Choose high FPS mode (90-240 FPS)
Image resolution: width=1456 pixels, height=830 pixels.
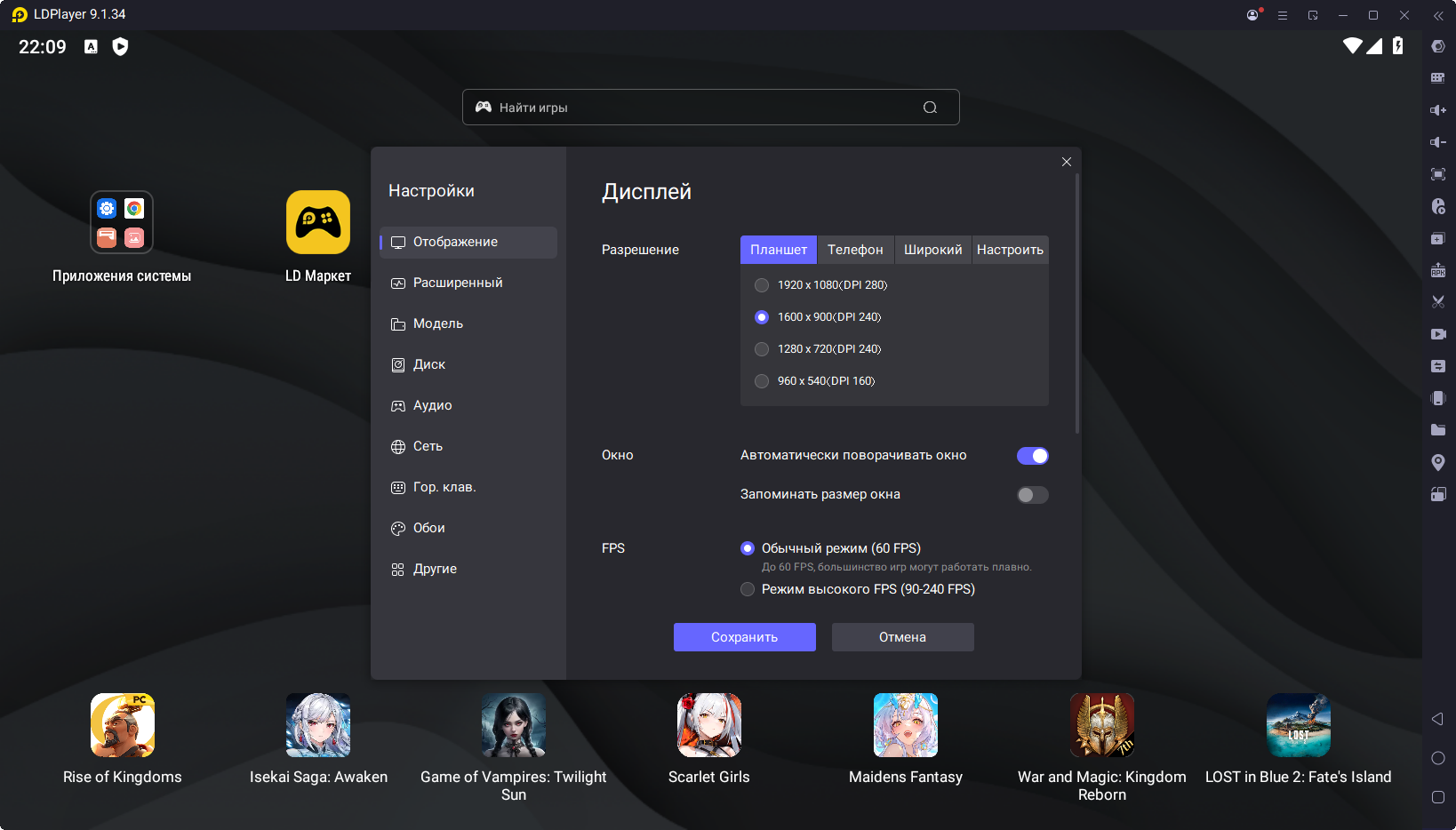(x=748, y=589)
